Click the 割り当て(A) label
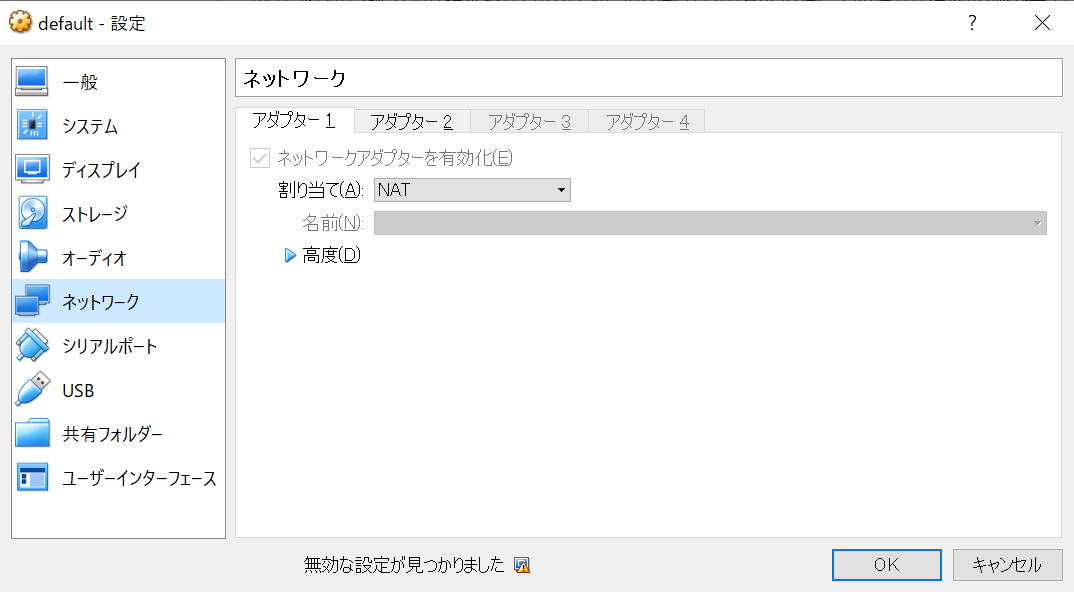Image resolution: width=1074 pixels, height=592 pixels. 321,190
